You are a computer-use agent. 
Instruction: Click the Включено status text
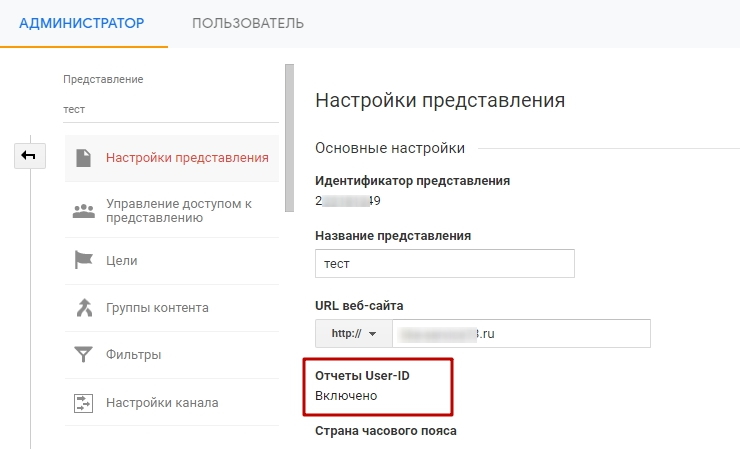pos(346,396)
